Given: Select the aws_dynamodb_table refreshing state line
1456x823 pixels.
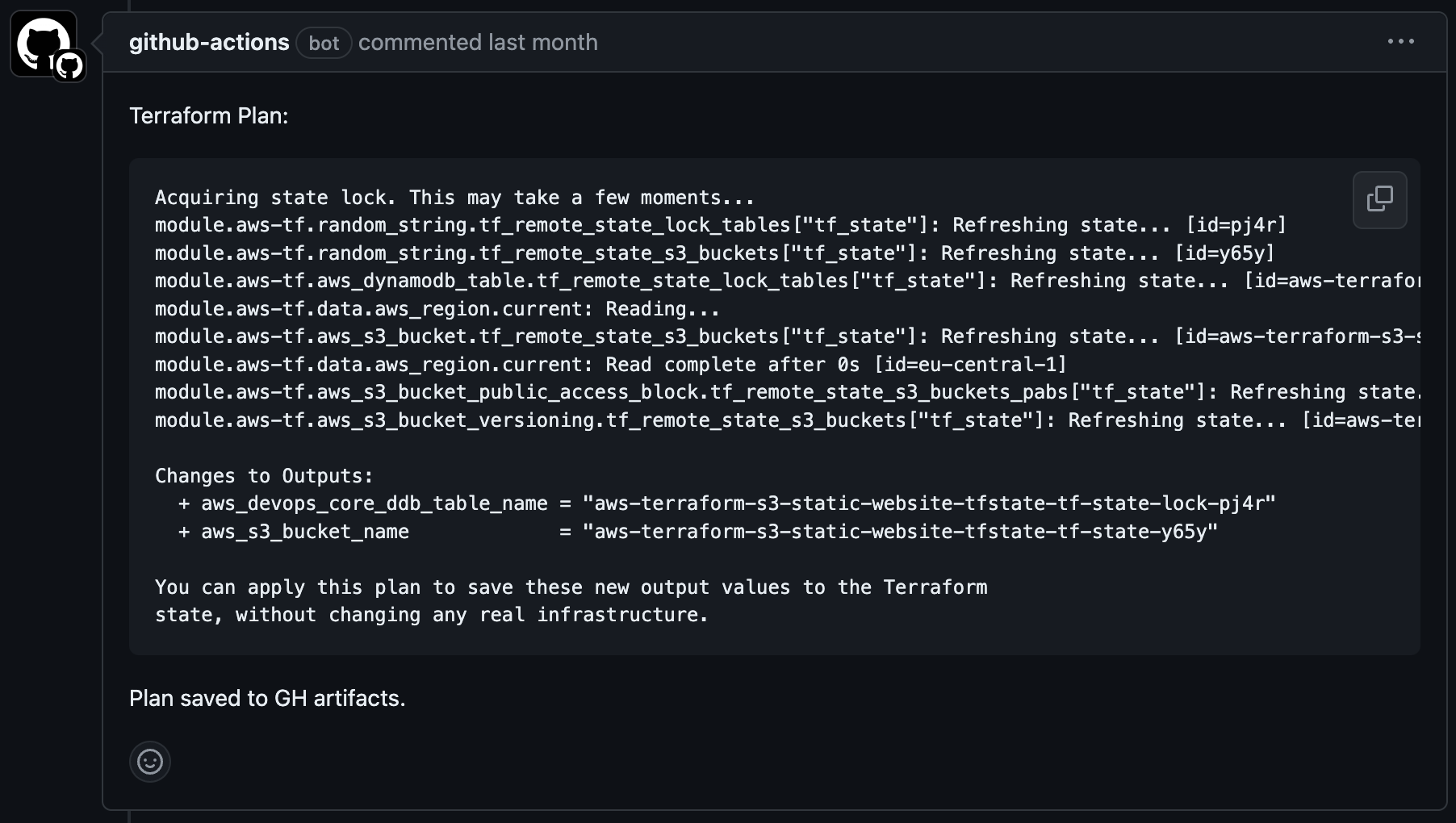Looking at the screenshot, I should [788, 281].
